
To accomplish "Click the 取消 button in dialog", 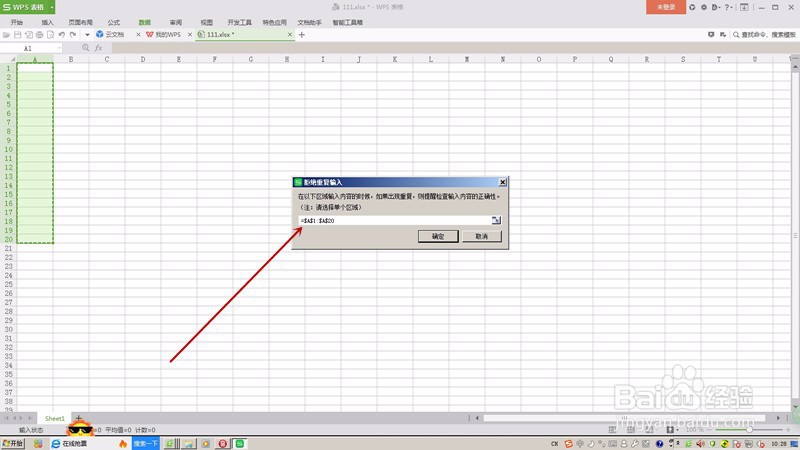I will pos(482,236).
